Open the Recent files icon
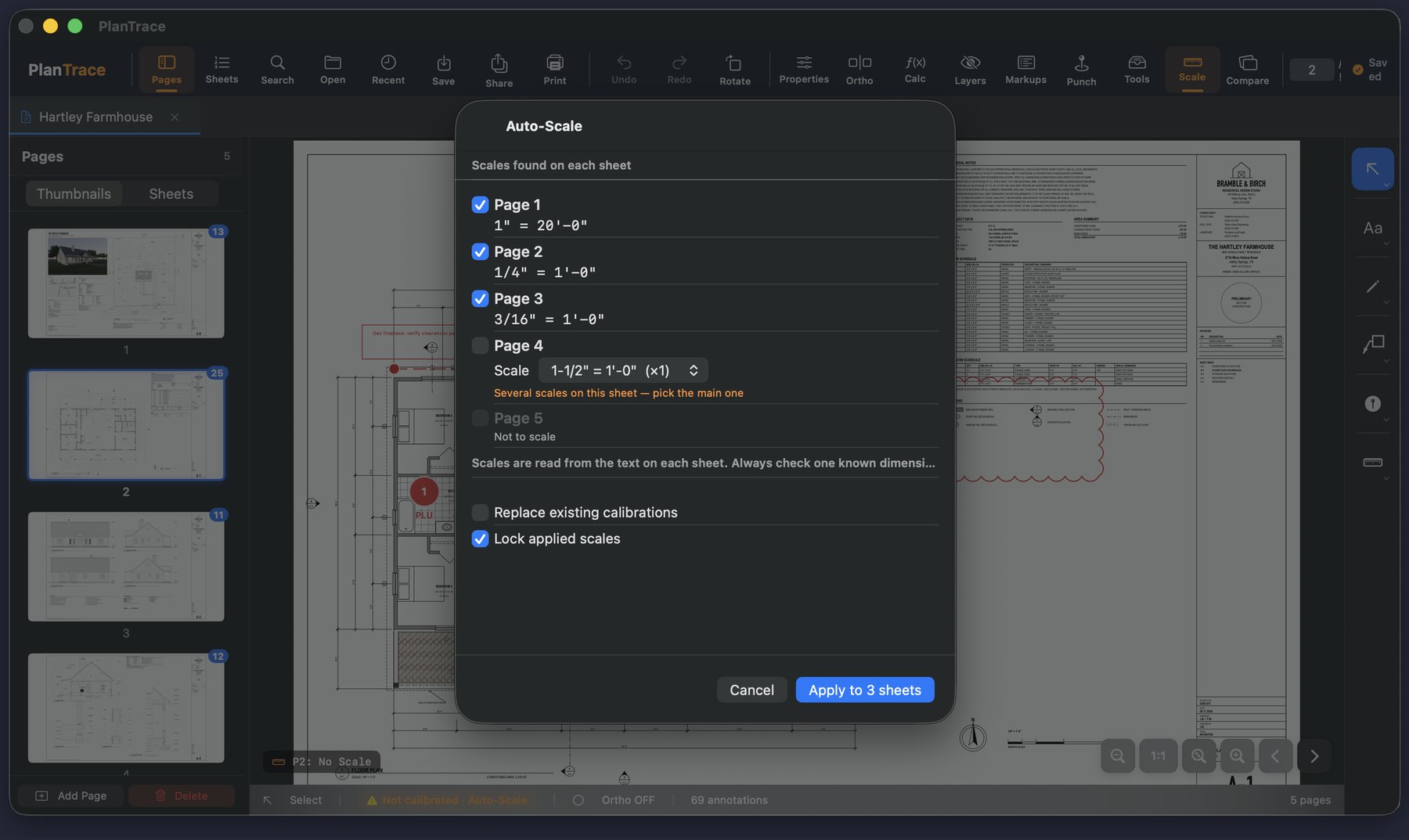This screenshot has height=840, width=1409. coord(388,69)
